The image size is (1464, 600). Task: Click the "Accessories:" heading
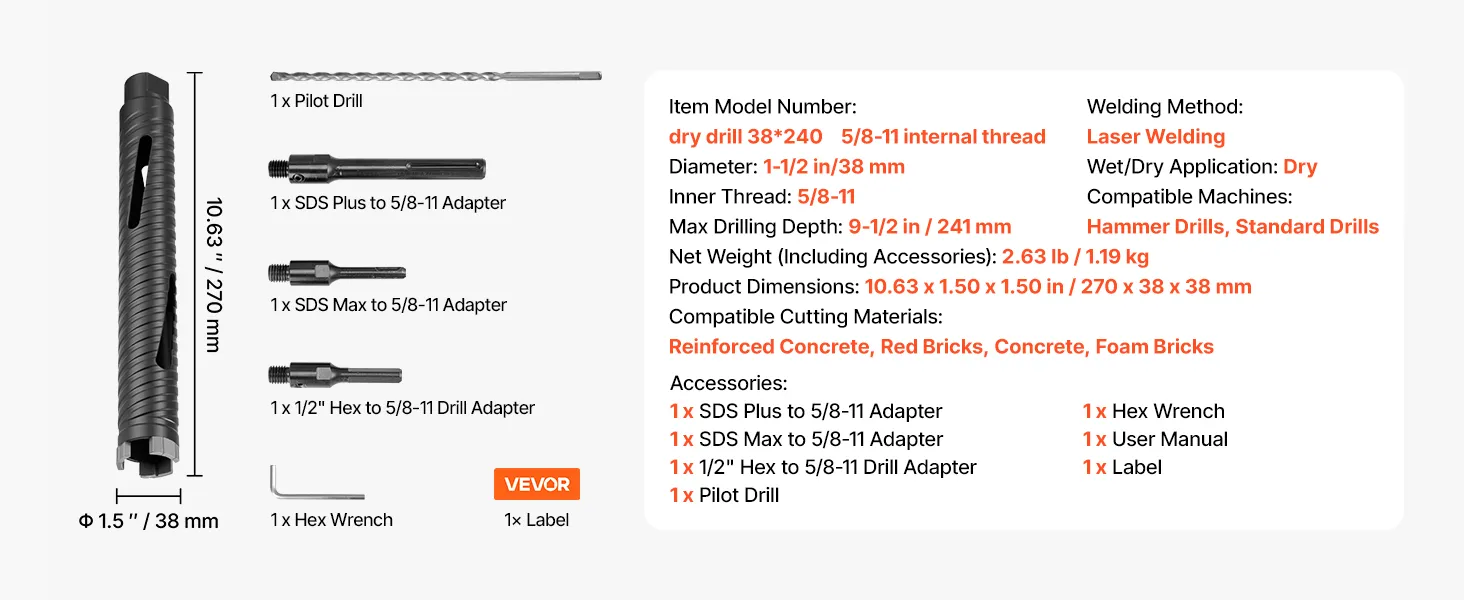[x=729, y=383]
